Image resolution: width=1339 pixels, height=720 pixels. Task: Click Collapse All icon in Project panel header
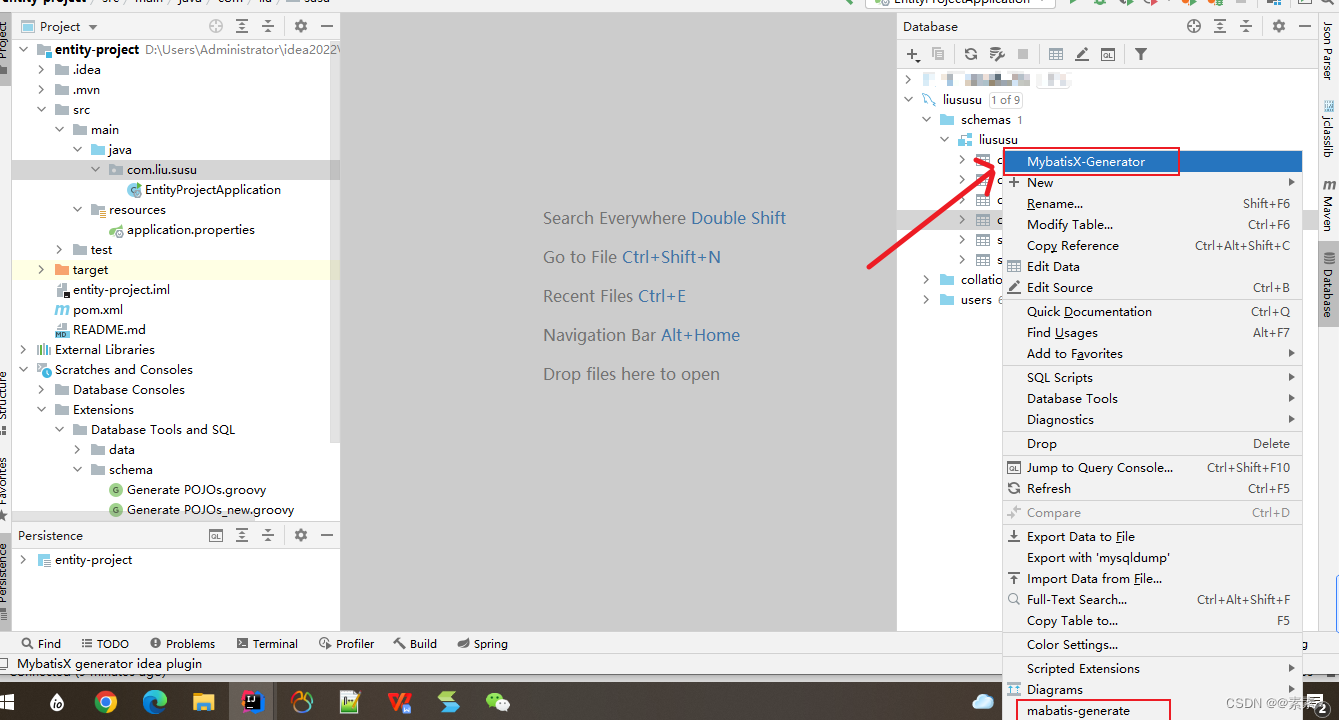(267, 27)
